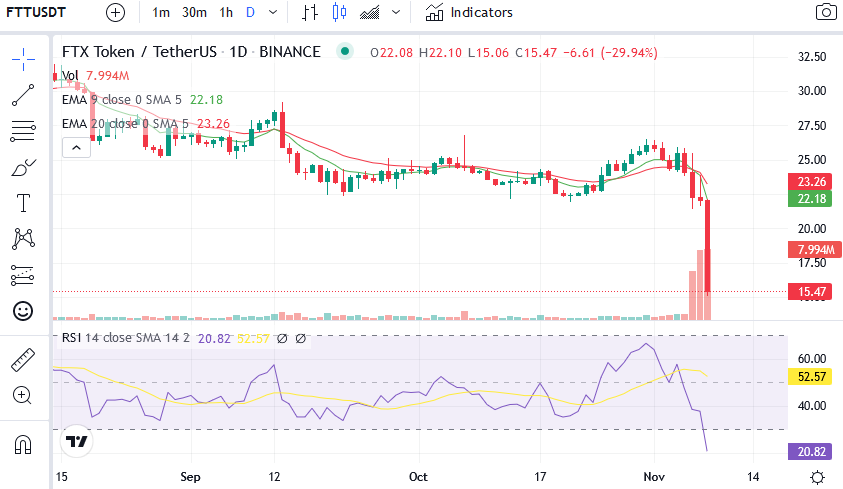Viewport: 843px width, 489px height.
Task: Switch to the 30m timeframe
Action: click(x=194, y=12)
